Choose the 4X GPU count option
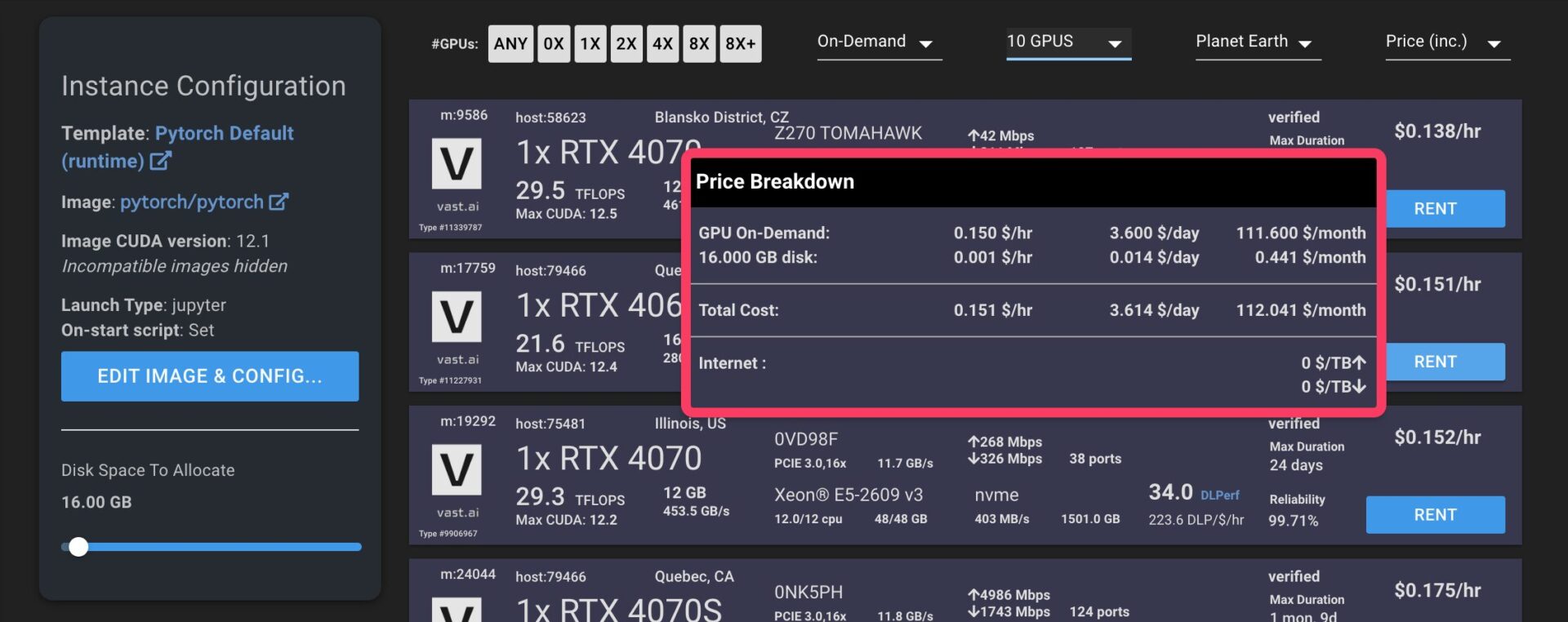Image resolution: width=1568 pixels, height=622 pixels. (x=662, y=43)
